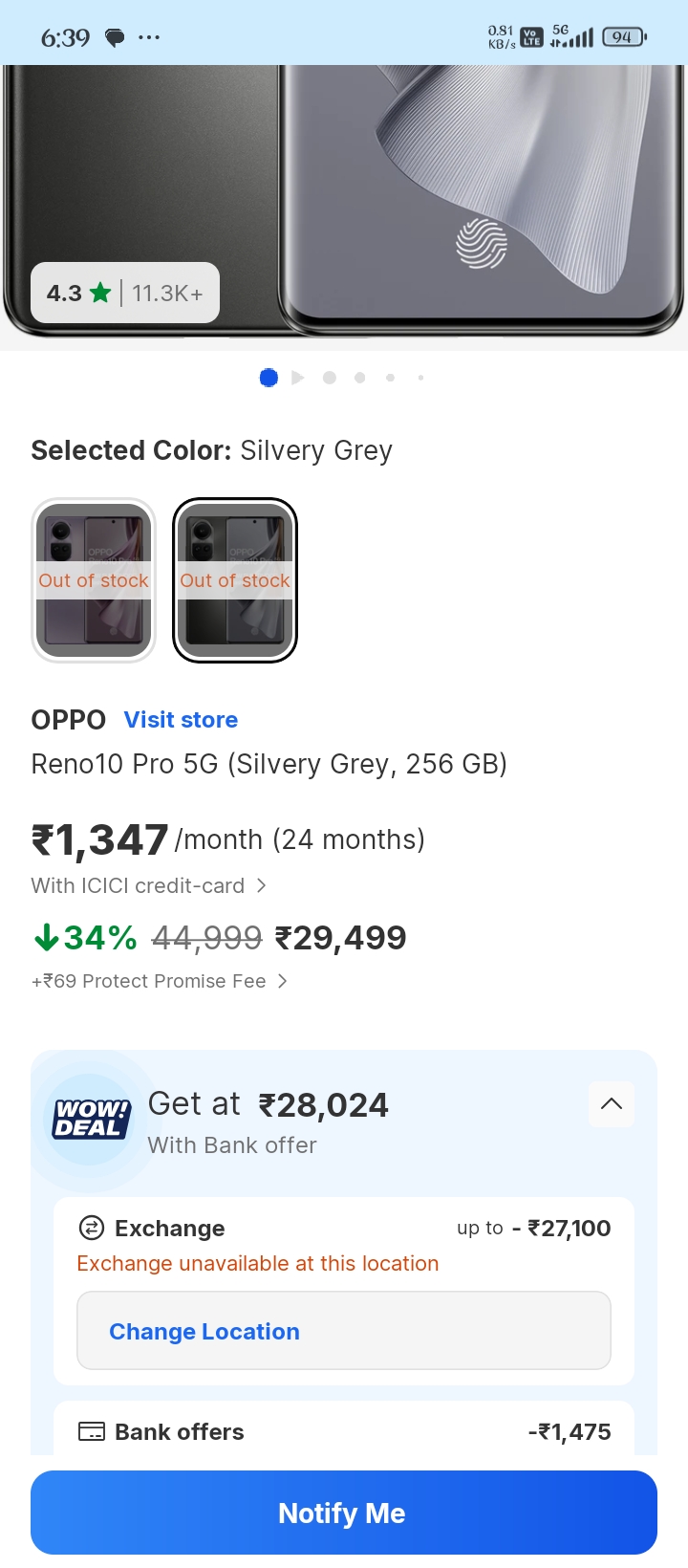Tap the Exchange swap icon
688x1568 pixels.
[91, 1228]
